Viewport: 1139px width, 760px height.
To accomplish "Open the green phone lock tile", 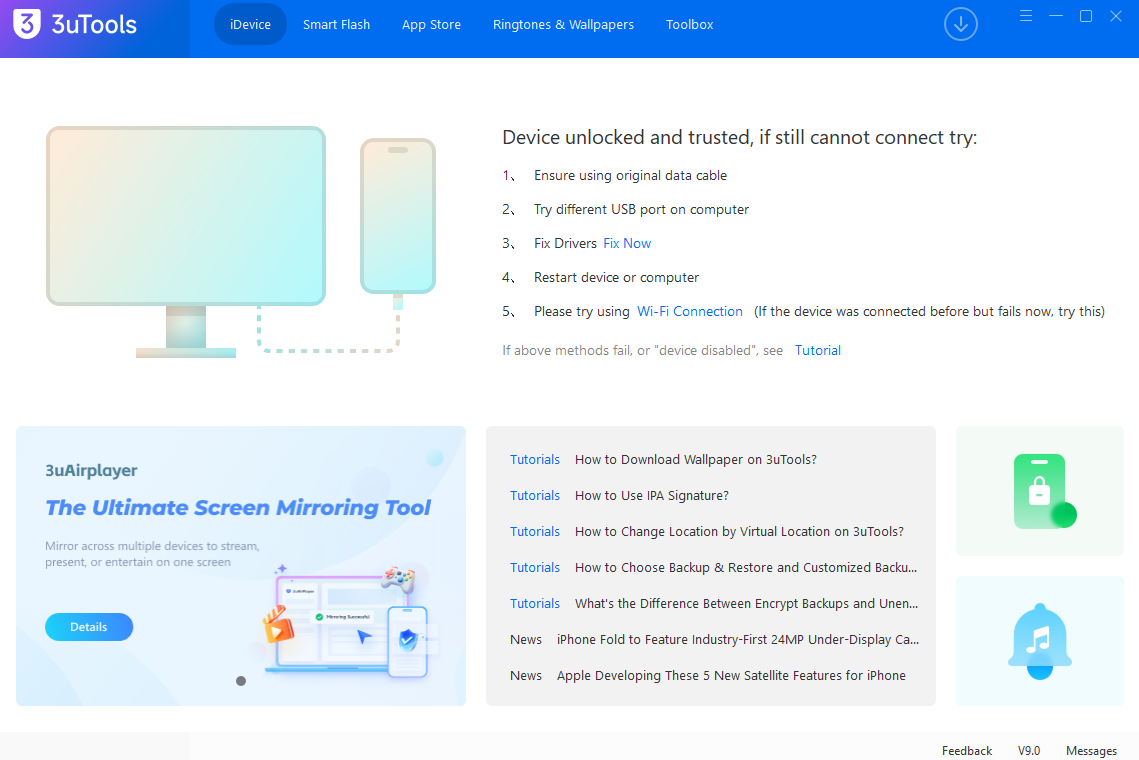I will pyautogui.click(x=1039, y=491).
